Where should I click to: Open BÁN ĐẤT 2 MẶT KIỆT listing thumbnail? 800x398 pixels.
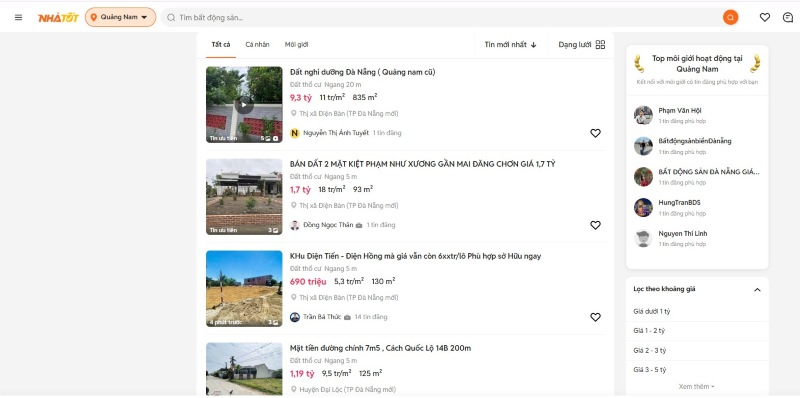pyautogui.click(x=244, y=196)
